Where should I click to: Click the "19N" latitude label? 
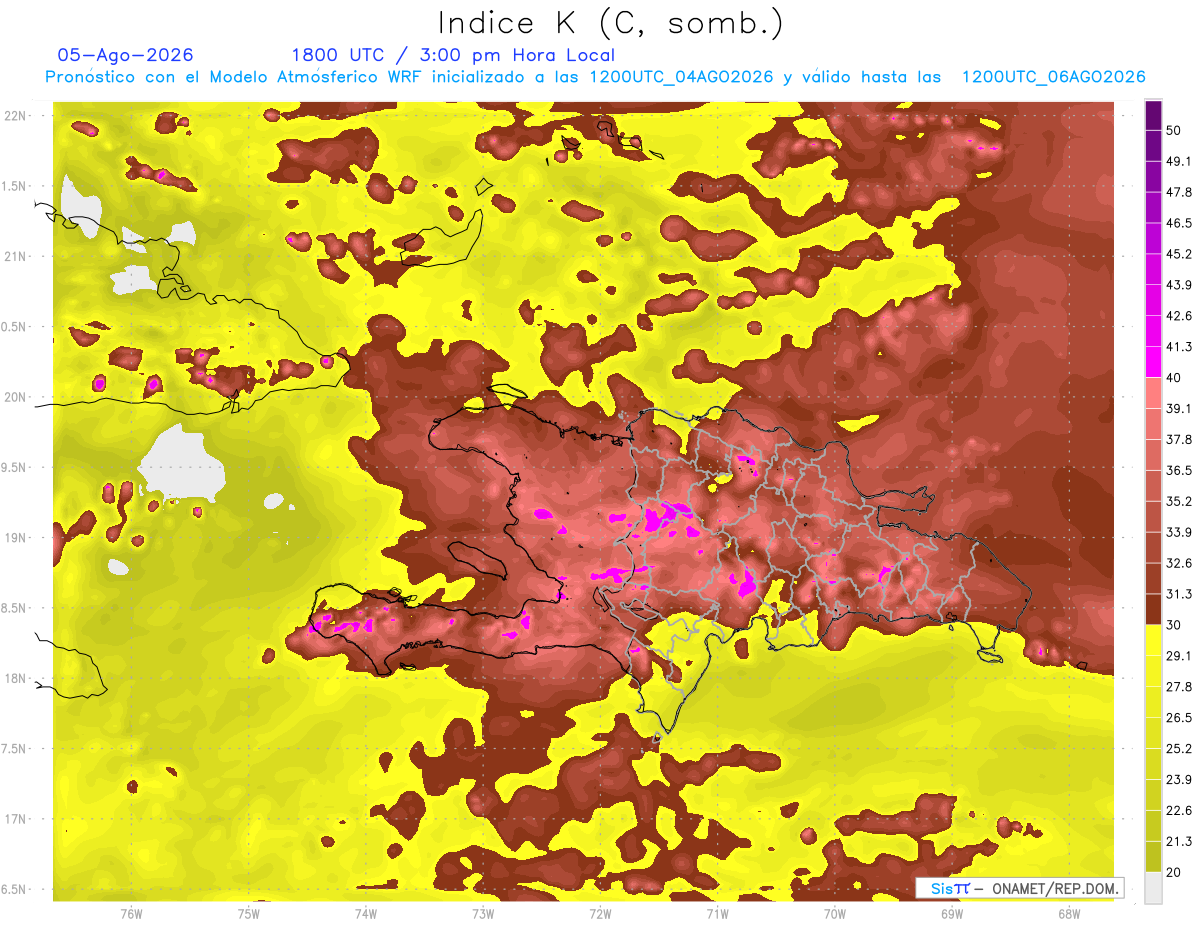click(16, 537)
